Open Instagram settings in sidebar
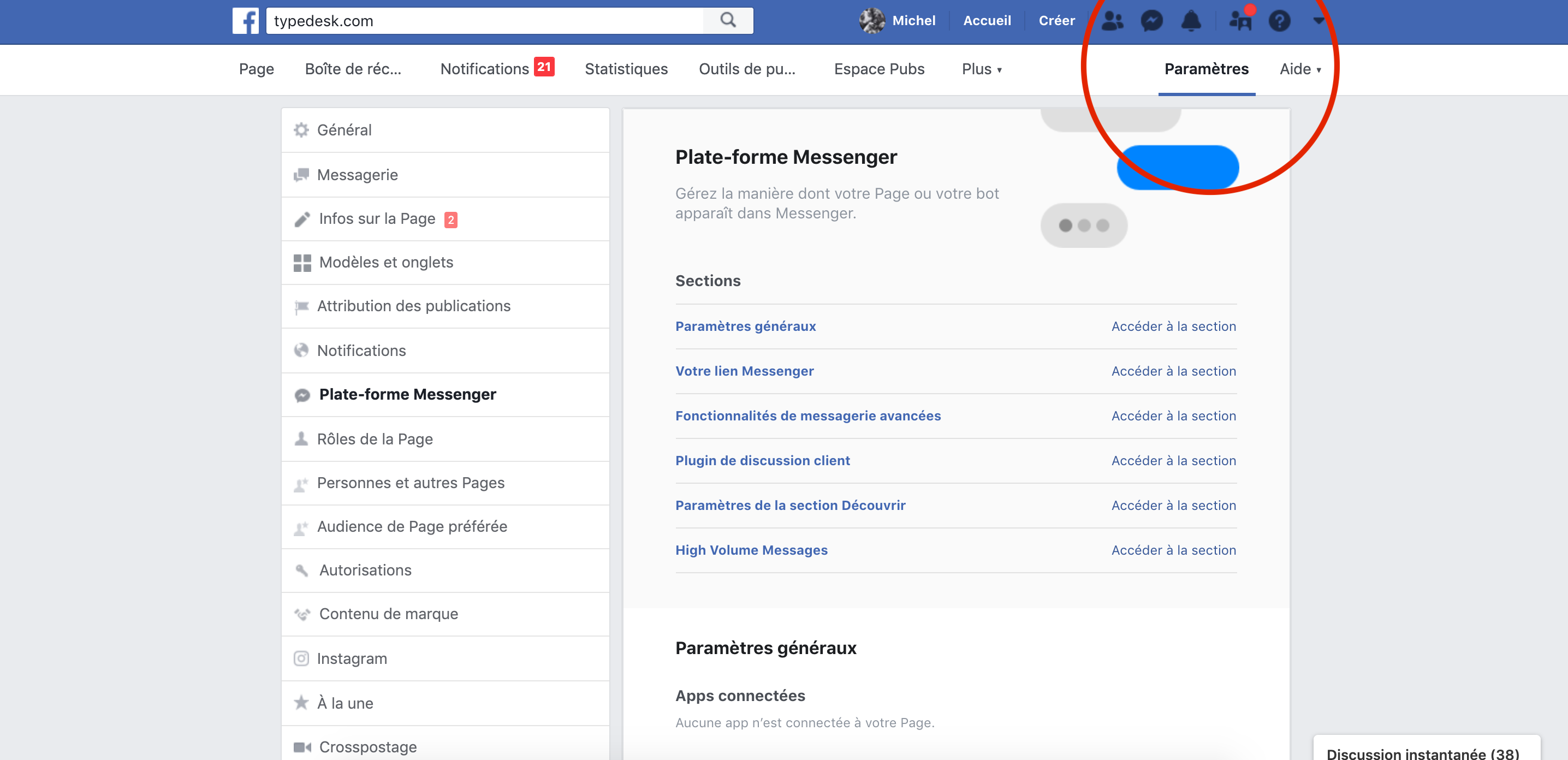Screen dimensions: 1568x760 352,658
